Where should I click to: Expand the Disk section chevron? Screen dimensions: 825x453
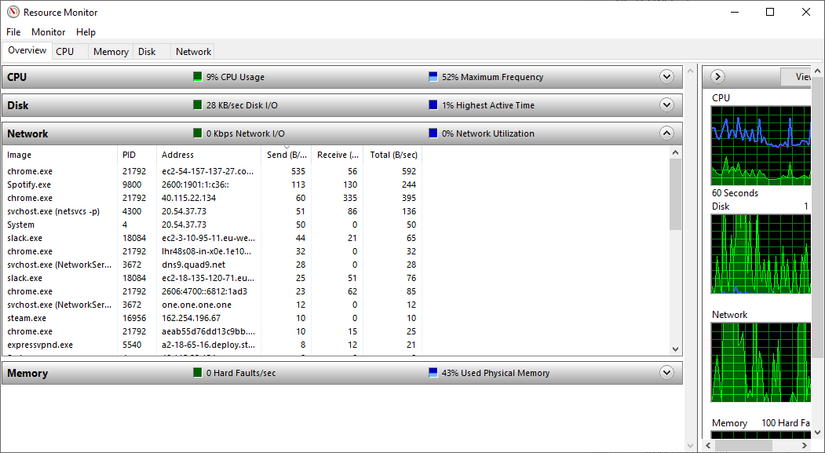[x=667, y=105]
